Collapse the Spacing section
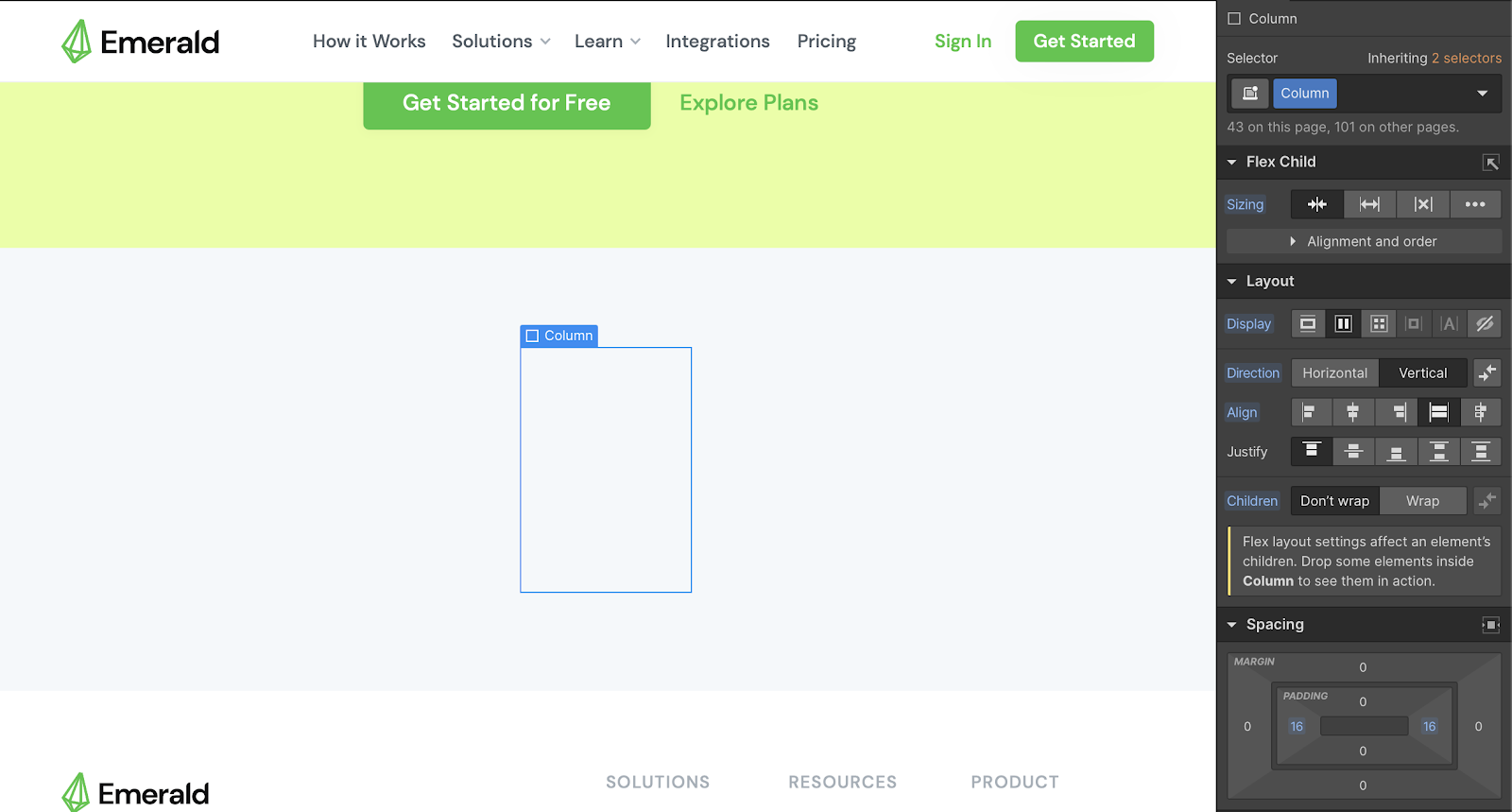Image resolution: width=1512 pixels, height=812 pixels. click(x=1231, y=625)
